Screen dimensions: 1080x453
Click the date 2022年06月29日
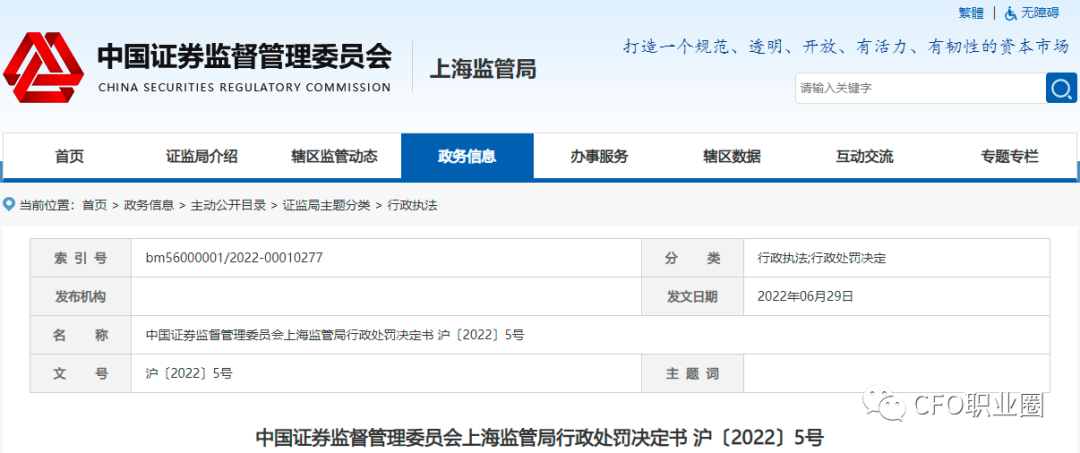point(805,297)
